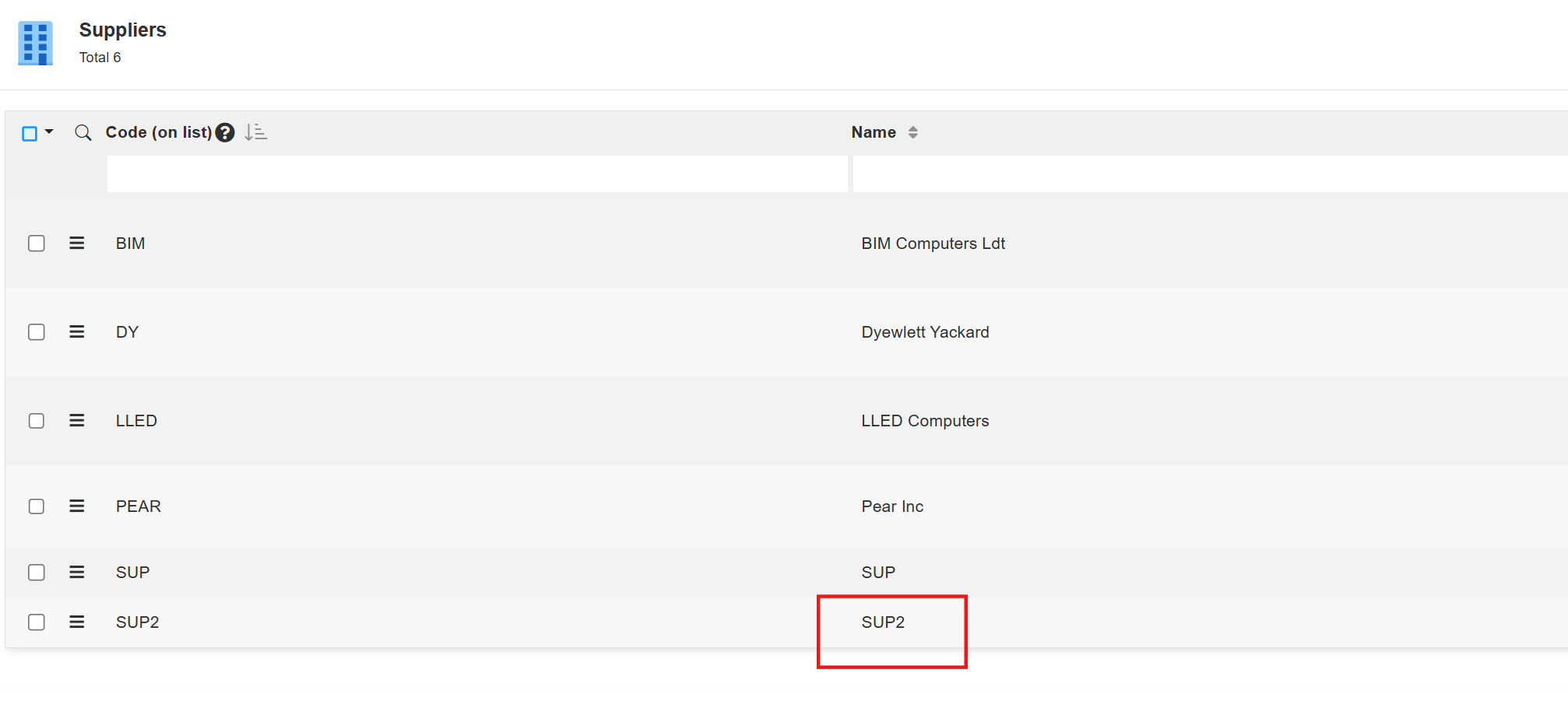This screenshot has height=708, width=1568.
Task: Check the SUP supplier checkbox
Action: [37, 573]
